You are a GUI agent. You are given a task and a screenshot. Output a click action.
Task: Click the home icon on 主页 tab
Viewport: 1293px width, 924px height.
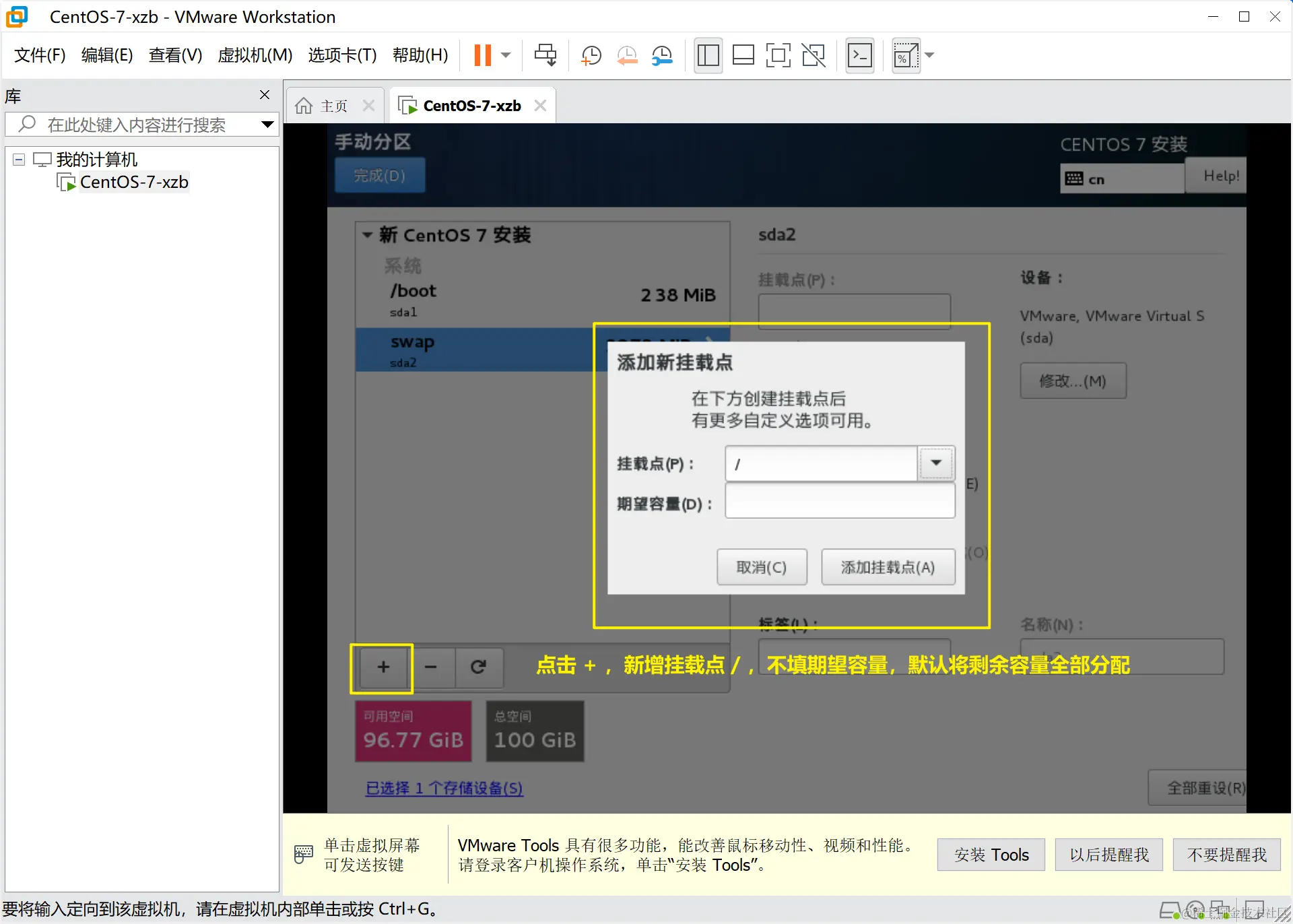[304, 106]
